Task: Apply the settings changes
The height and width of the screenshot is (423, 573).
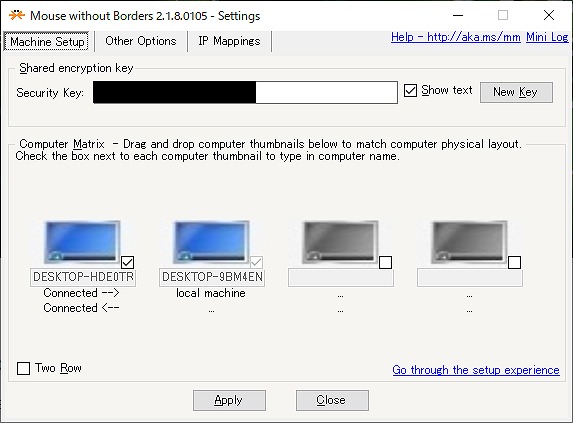Action: pos(229,400)
